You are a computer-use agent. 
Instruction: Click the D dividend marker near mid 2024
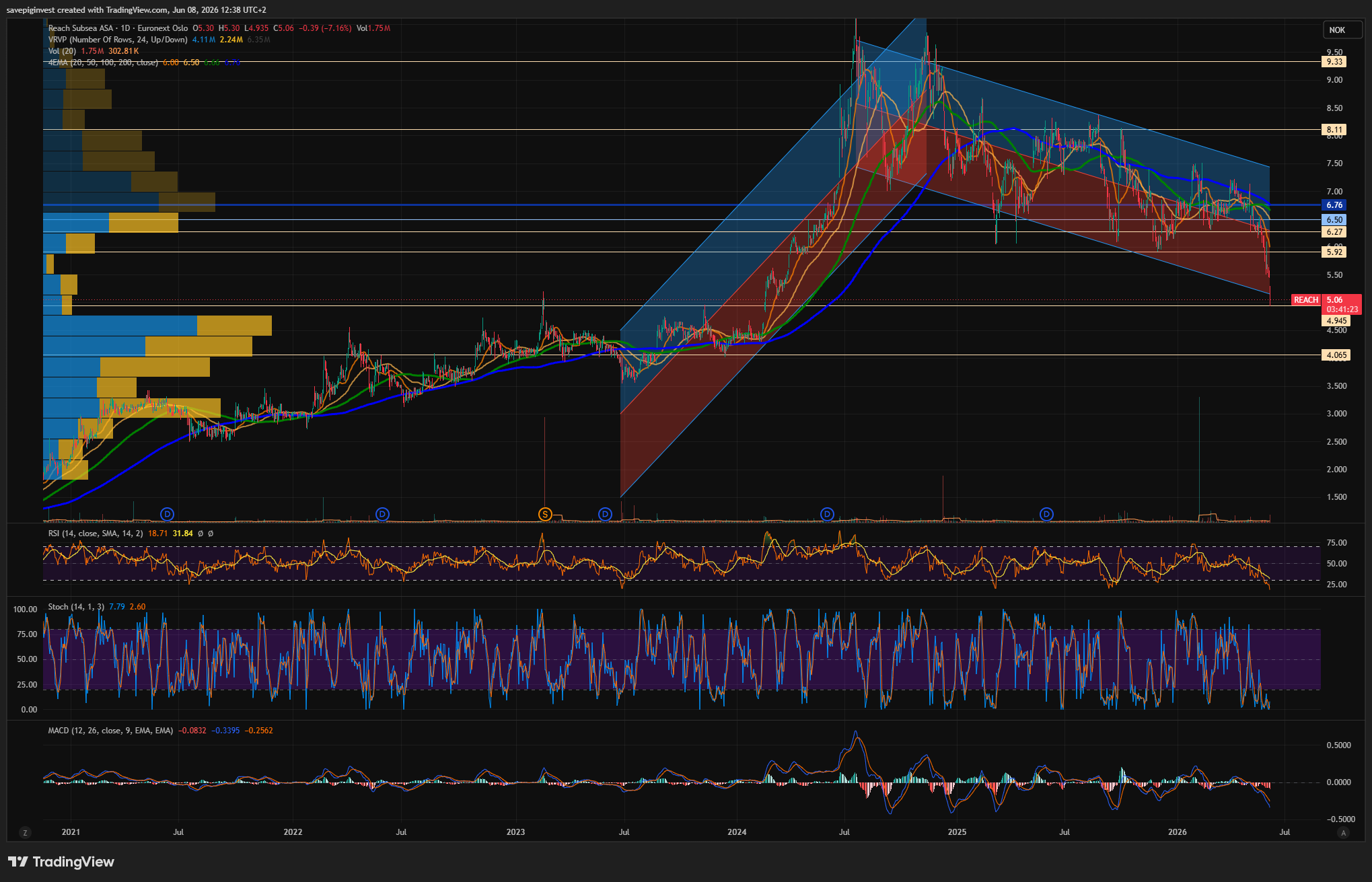pyautogui.click(x=827, y=515)
